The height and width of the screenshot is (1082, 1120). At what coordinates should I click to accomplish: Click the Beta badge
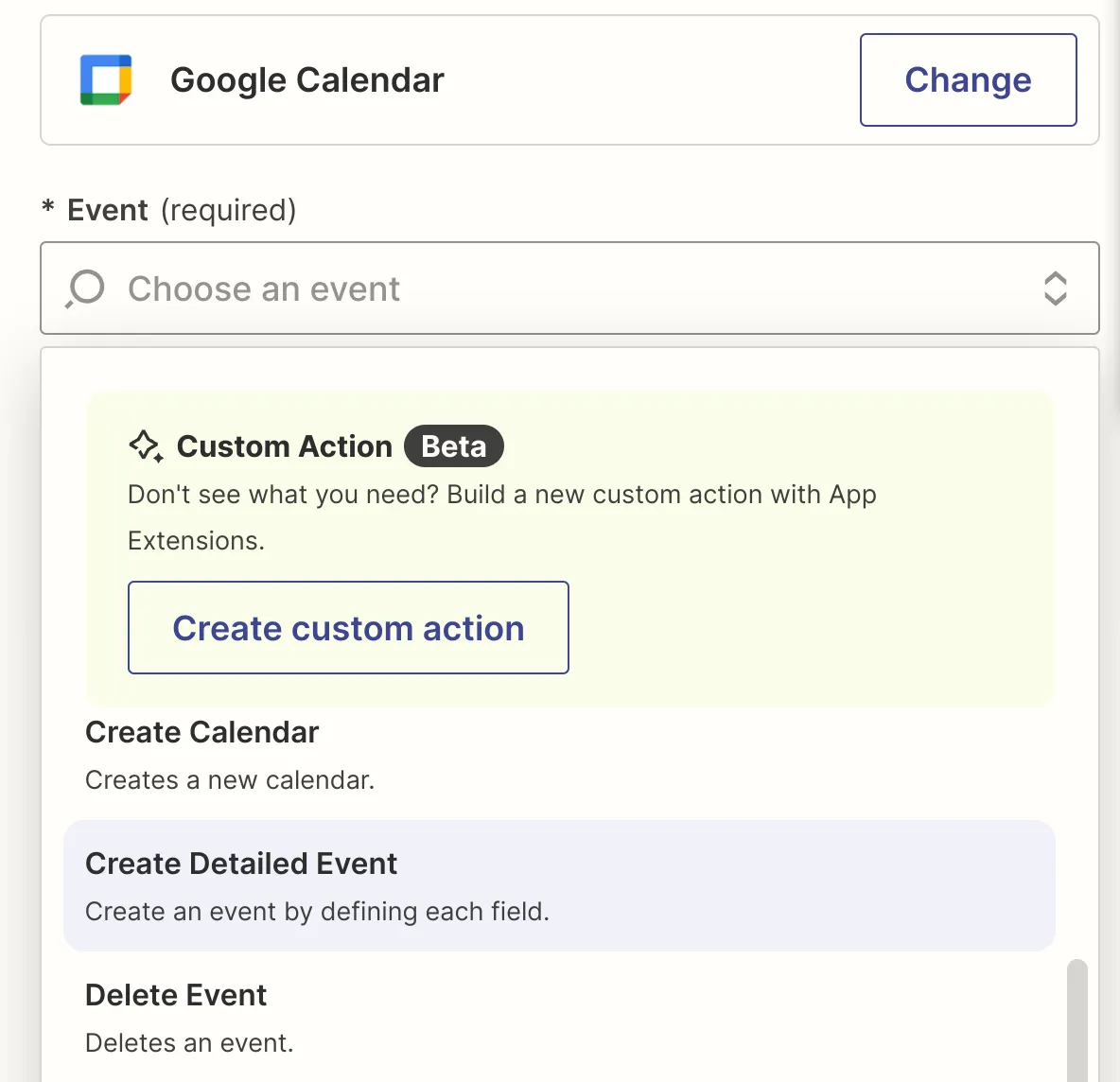[453, 446]
